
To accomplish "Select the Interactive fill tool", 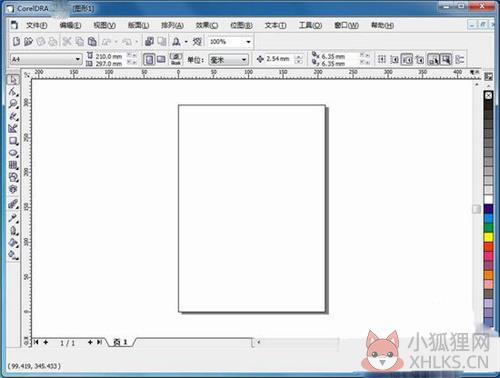I will click(13, 255).
